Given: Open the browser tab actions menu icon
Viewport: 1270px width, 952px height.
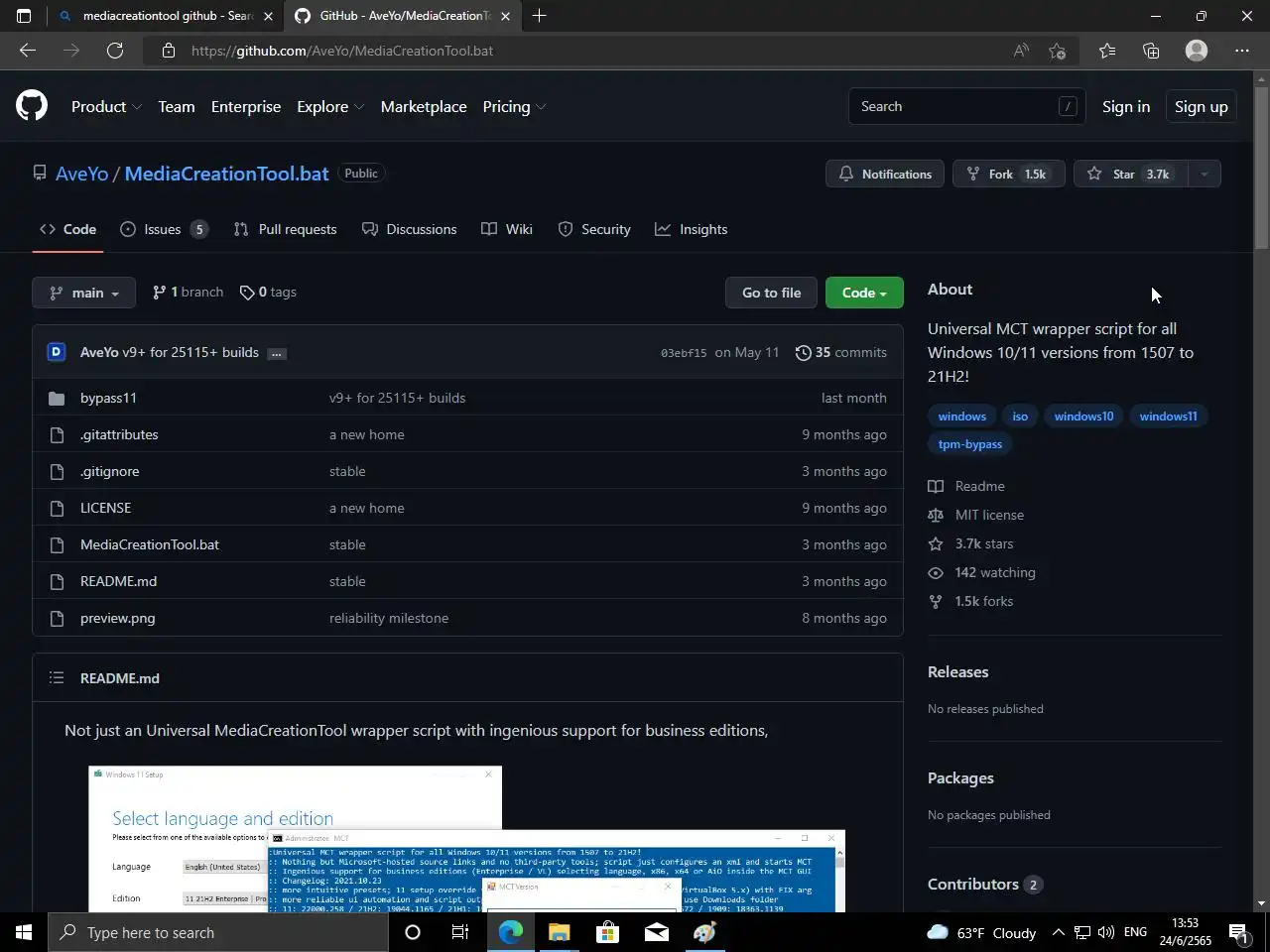Looking at the screenshot, I should pyautogui.click(x=24, y=16).
